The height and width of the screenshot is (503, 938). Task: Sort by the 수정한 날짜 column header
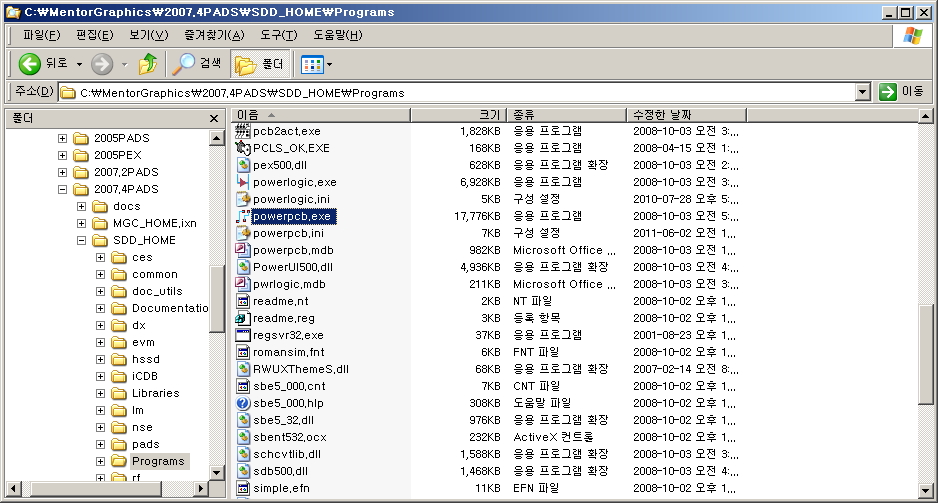point(686,115)
